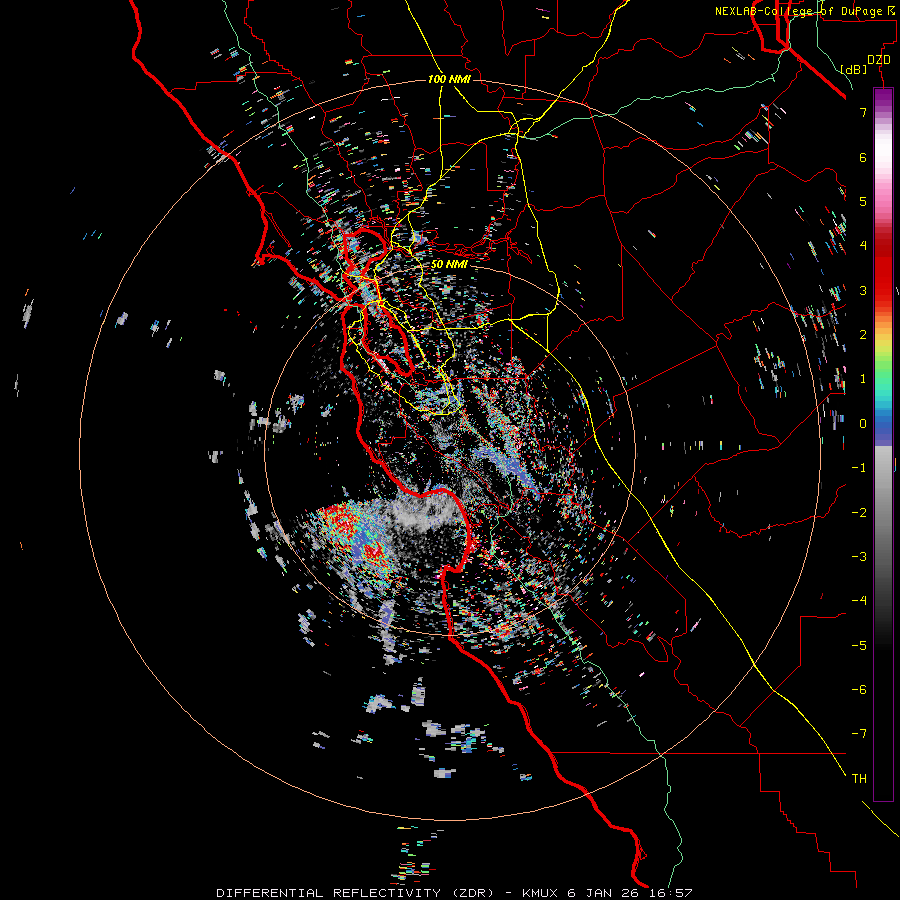This screenshot has height=900, width=900.
Task: Click the "-3" tick label on scale
Action: pos(859,557)
